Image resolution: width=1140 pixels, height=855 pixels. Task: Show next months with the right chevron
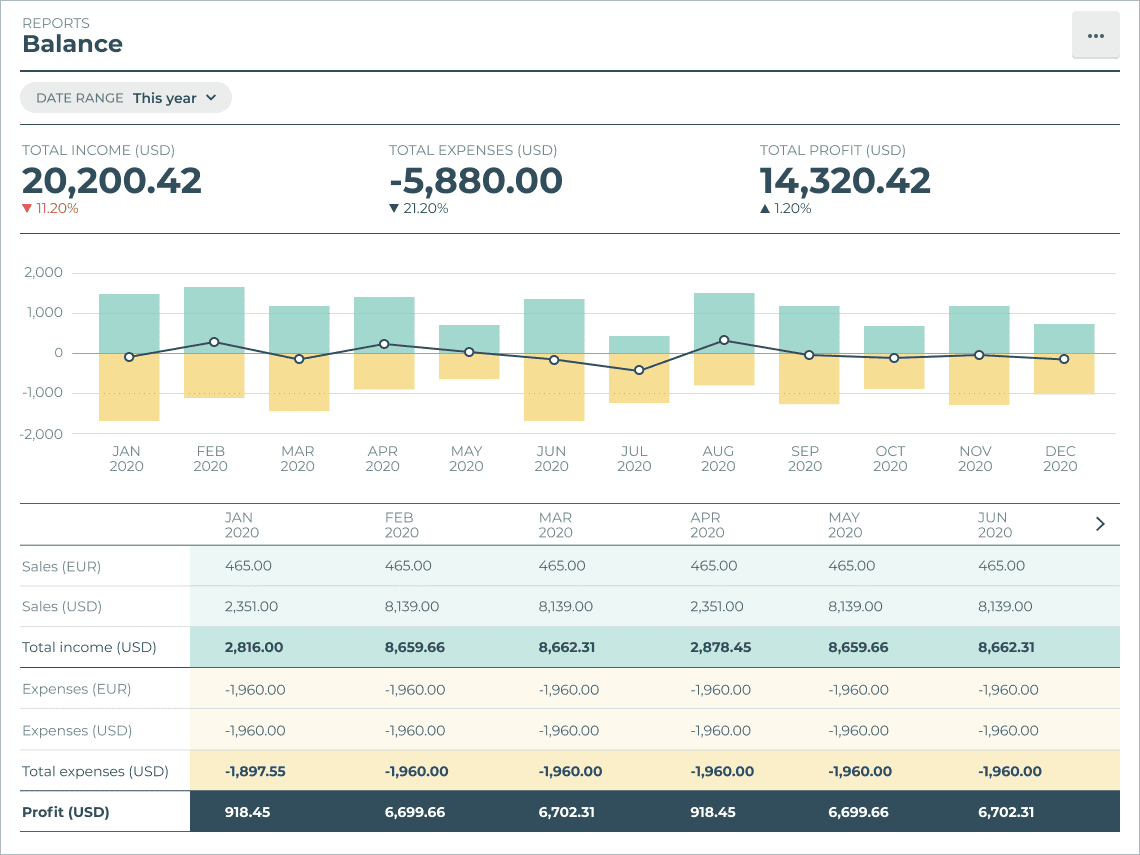click(x=1100, y=523)
